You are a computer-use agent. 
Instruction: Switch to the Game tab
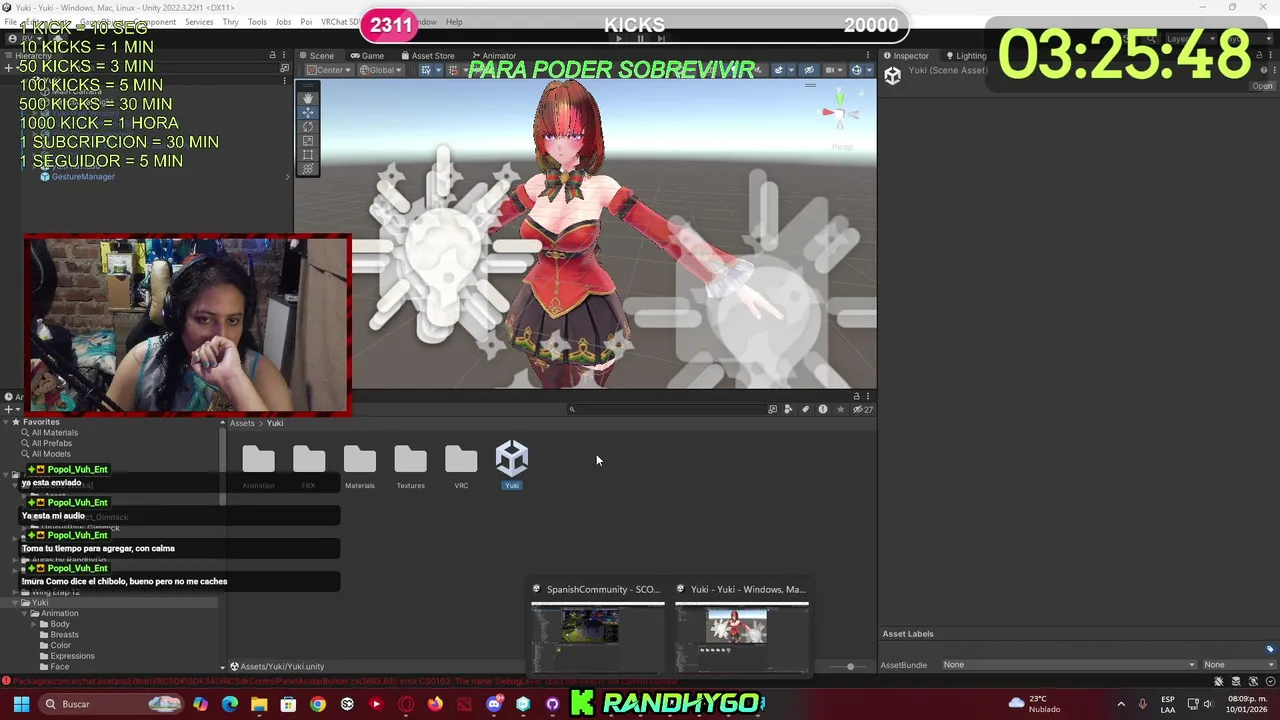click(x=367, y=55)
